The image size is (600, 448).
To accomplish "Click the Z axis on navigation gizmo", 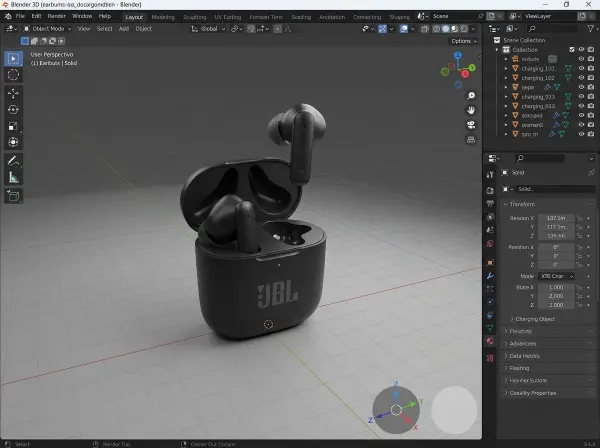I will [x=458, y=55].
